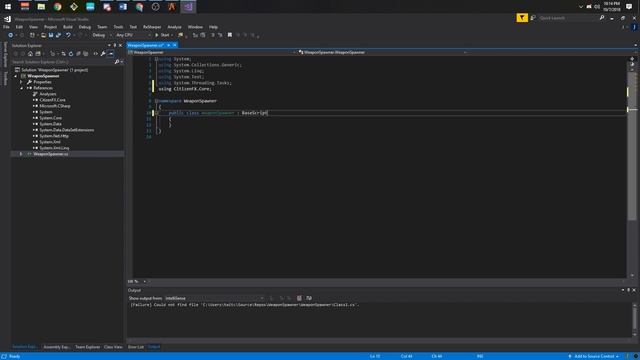The width and height of the screenshot is (640, 360).
Task: Toggle Word Wrap in the Output panel
Action: pos(309,298)
